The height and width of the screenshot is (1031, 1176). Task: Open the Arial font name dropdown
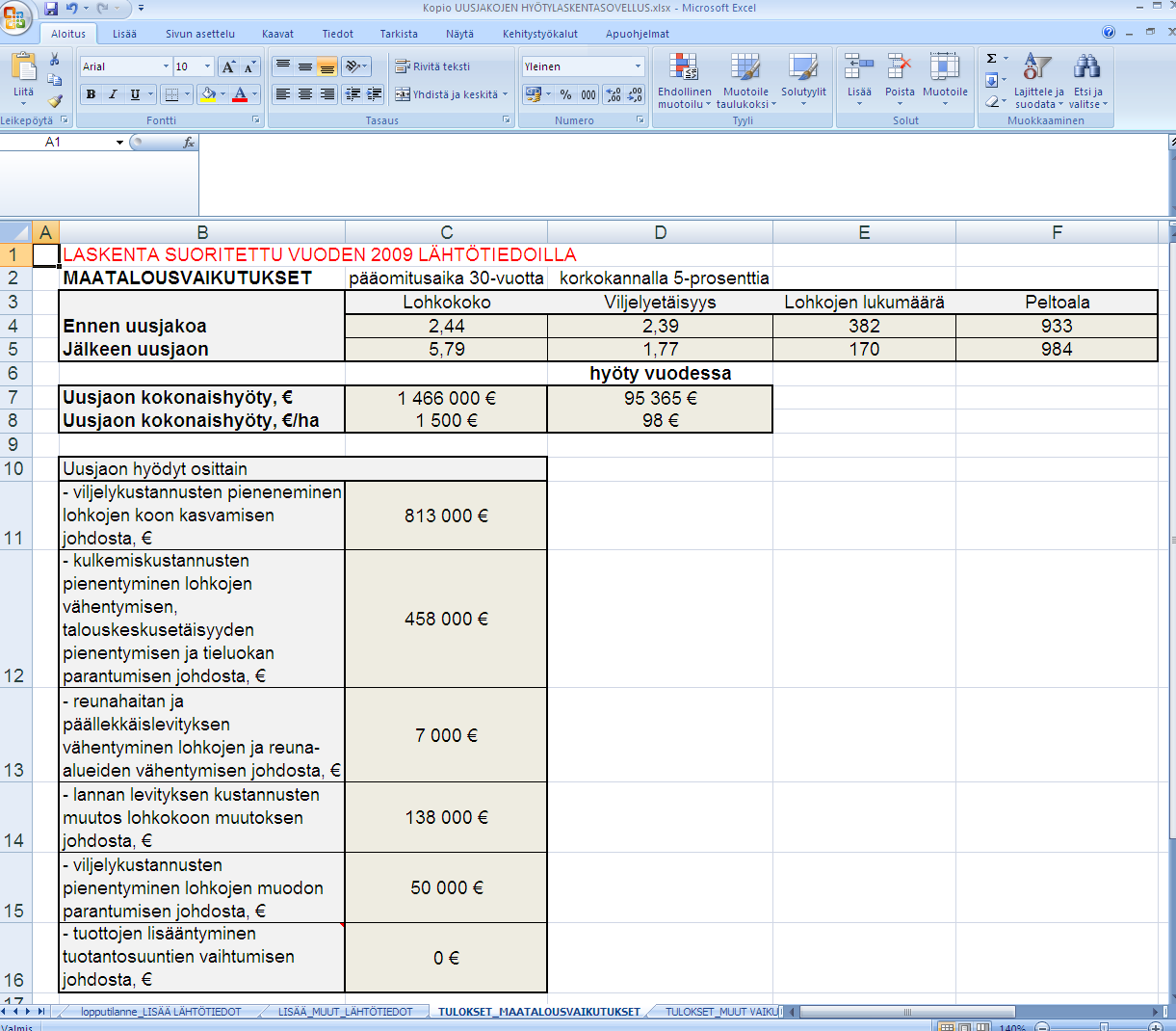click(165, 66)
